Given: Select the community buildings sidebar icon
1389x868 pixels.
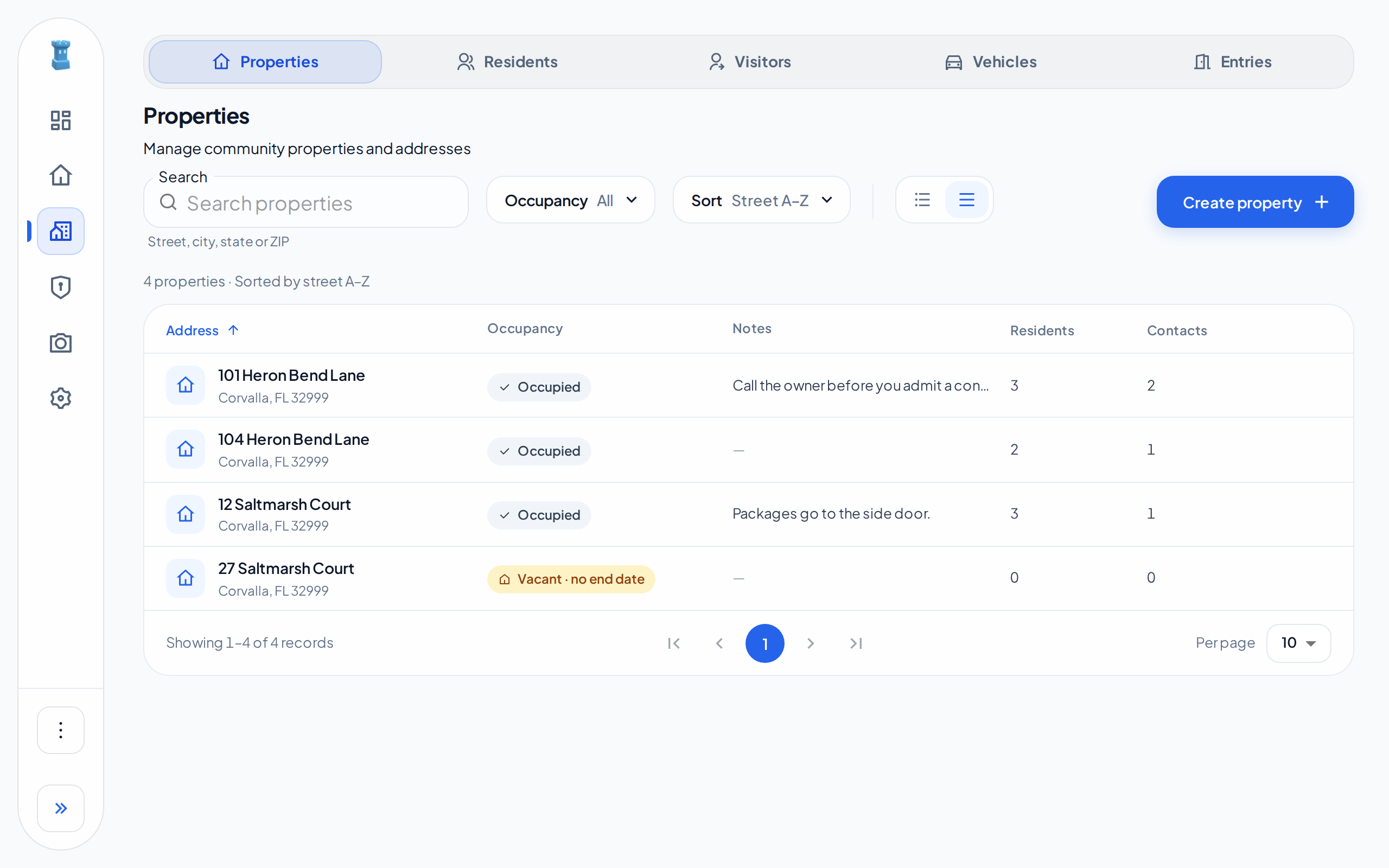Looking at the screenshot, I should point(60,231).
